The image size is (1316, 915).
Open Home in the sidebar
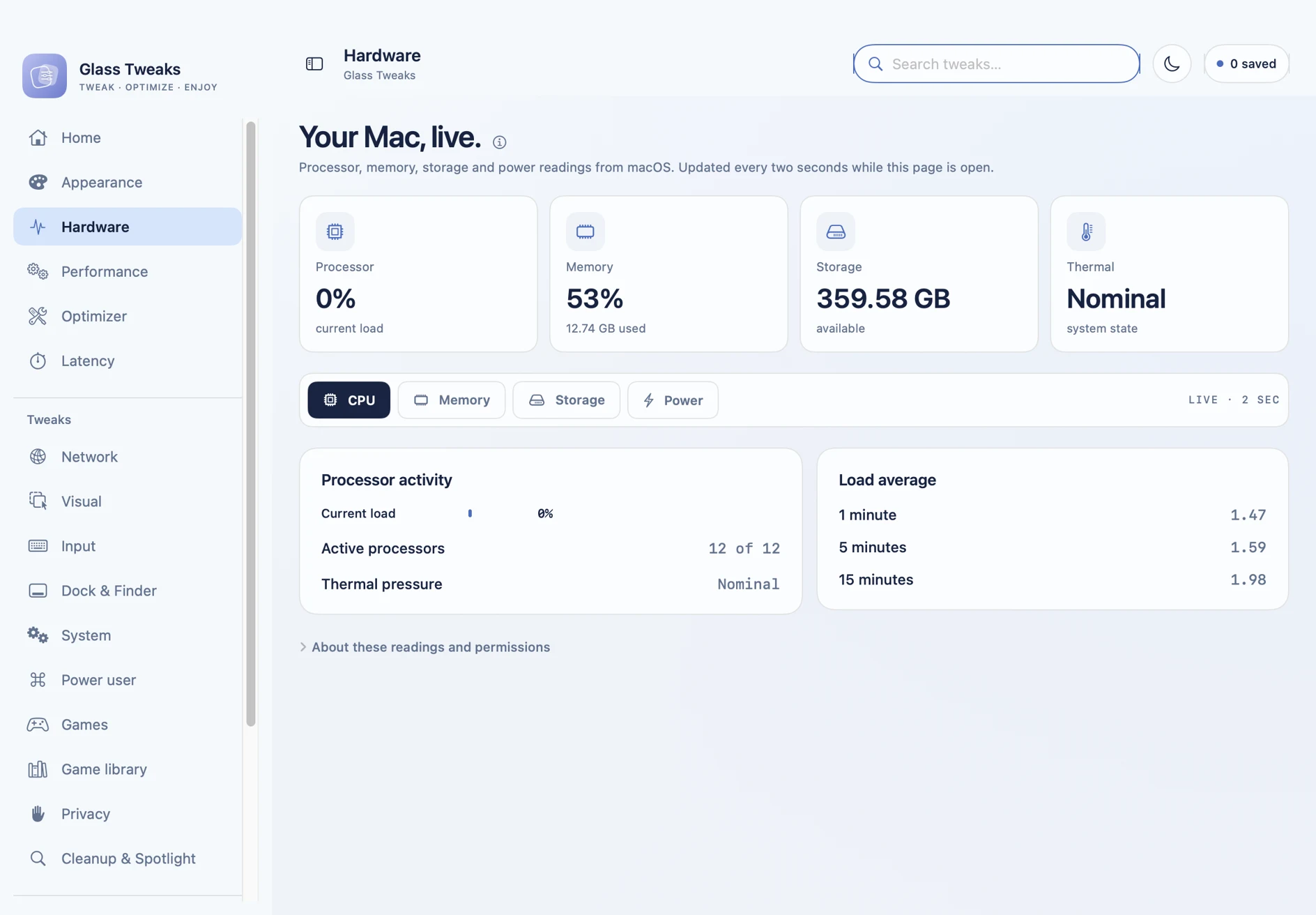[128, 137]
